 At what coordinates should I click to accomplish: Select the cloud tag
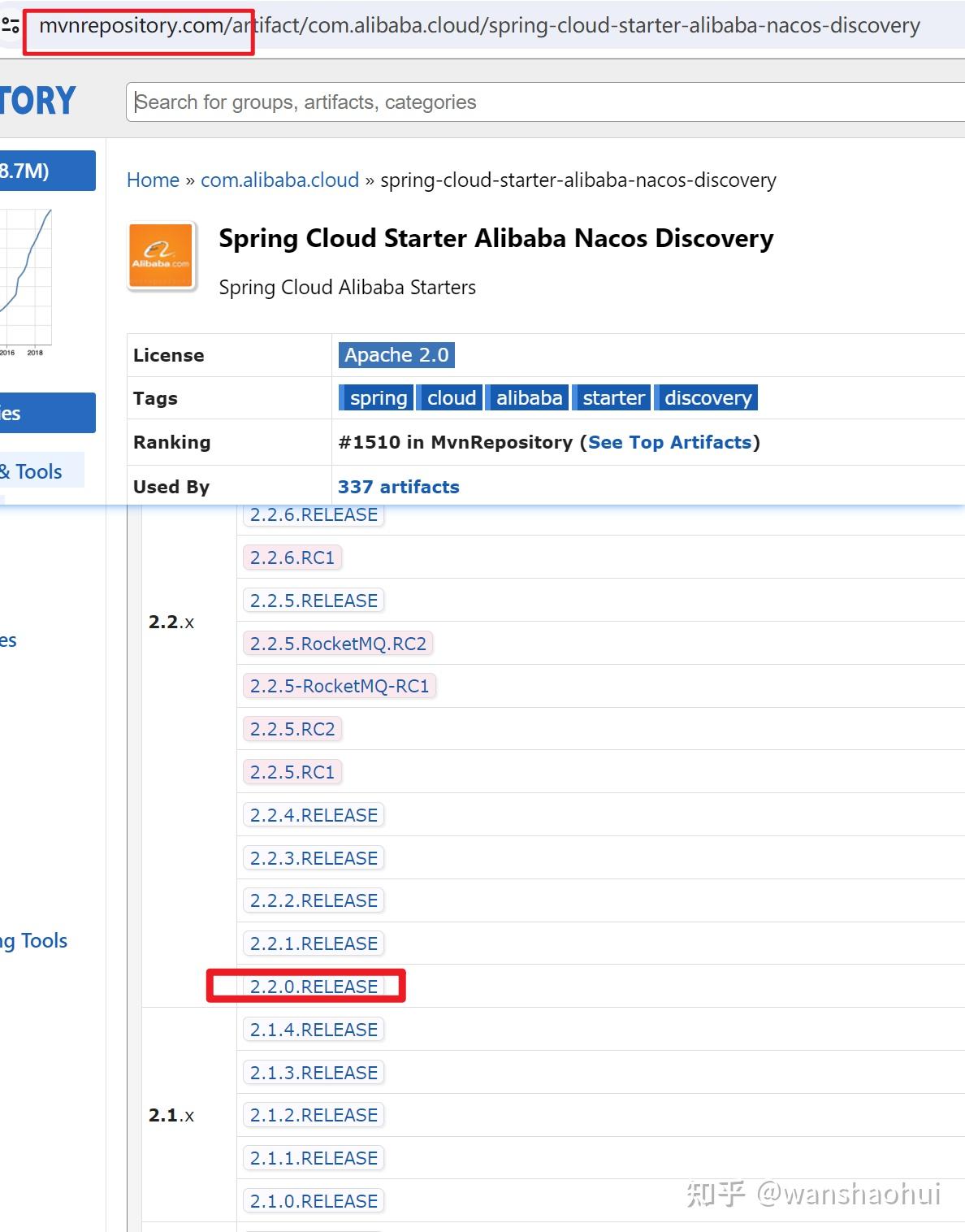click(451, 398)
